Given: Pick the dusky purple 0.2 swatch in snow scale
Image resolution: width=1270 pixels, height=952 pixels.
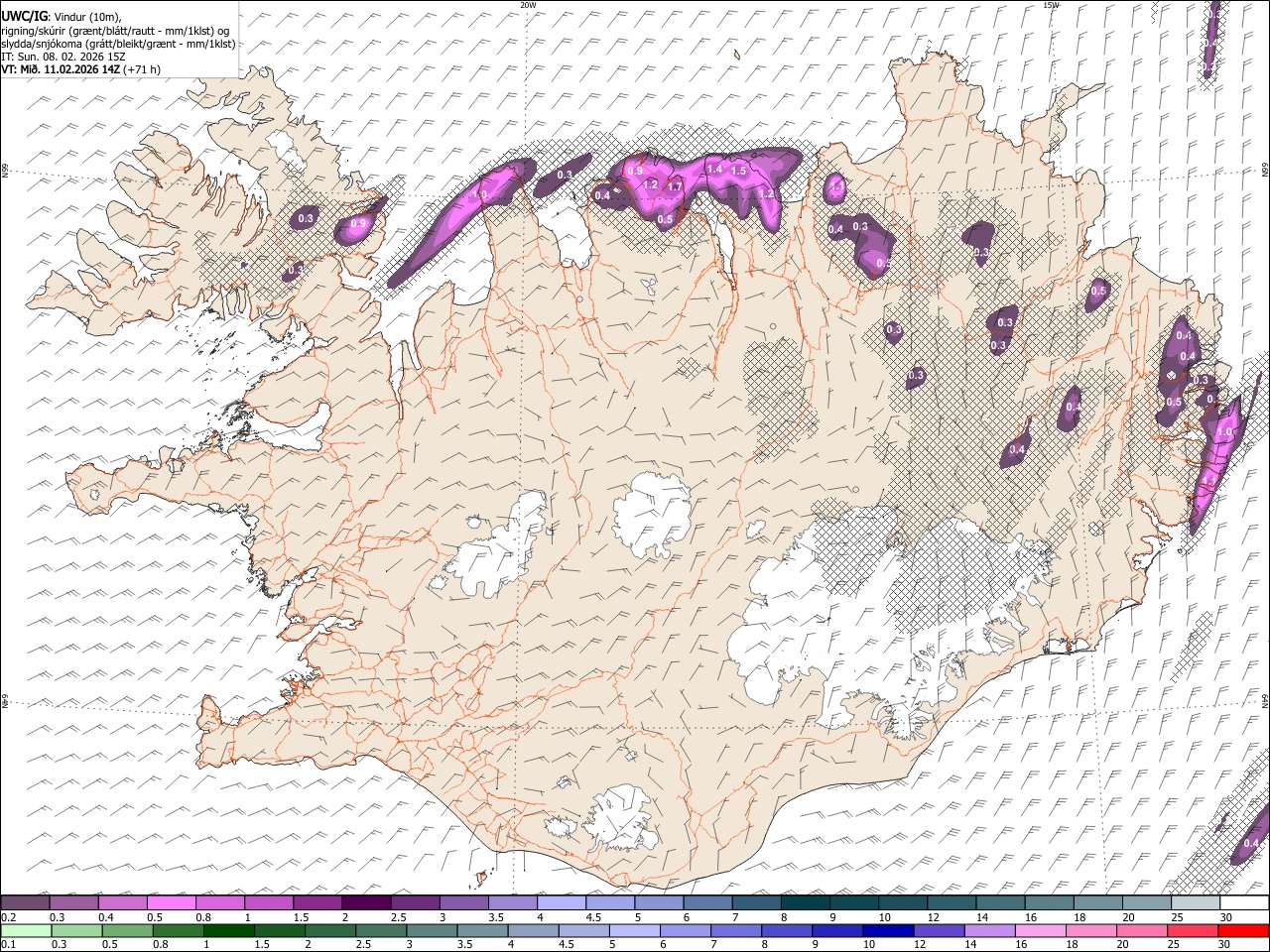Looking at the screenshot, I should (x=25, y=903).
